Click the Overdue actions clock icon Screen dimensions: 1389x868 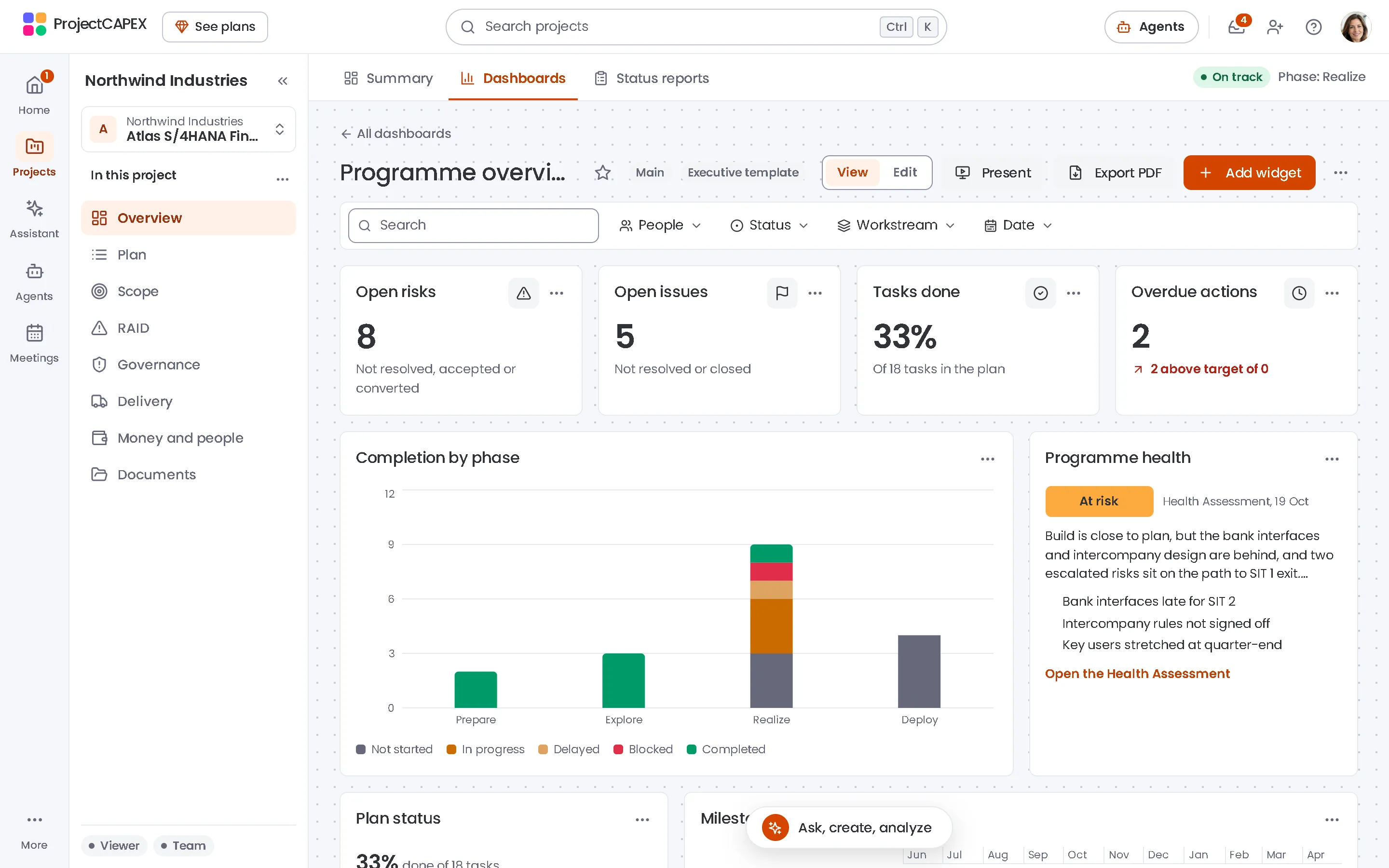(x=1299, y=293)
